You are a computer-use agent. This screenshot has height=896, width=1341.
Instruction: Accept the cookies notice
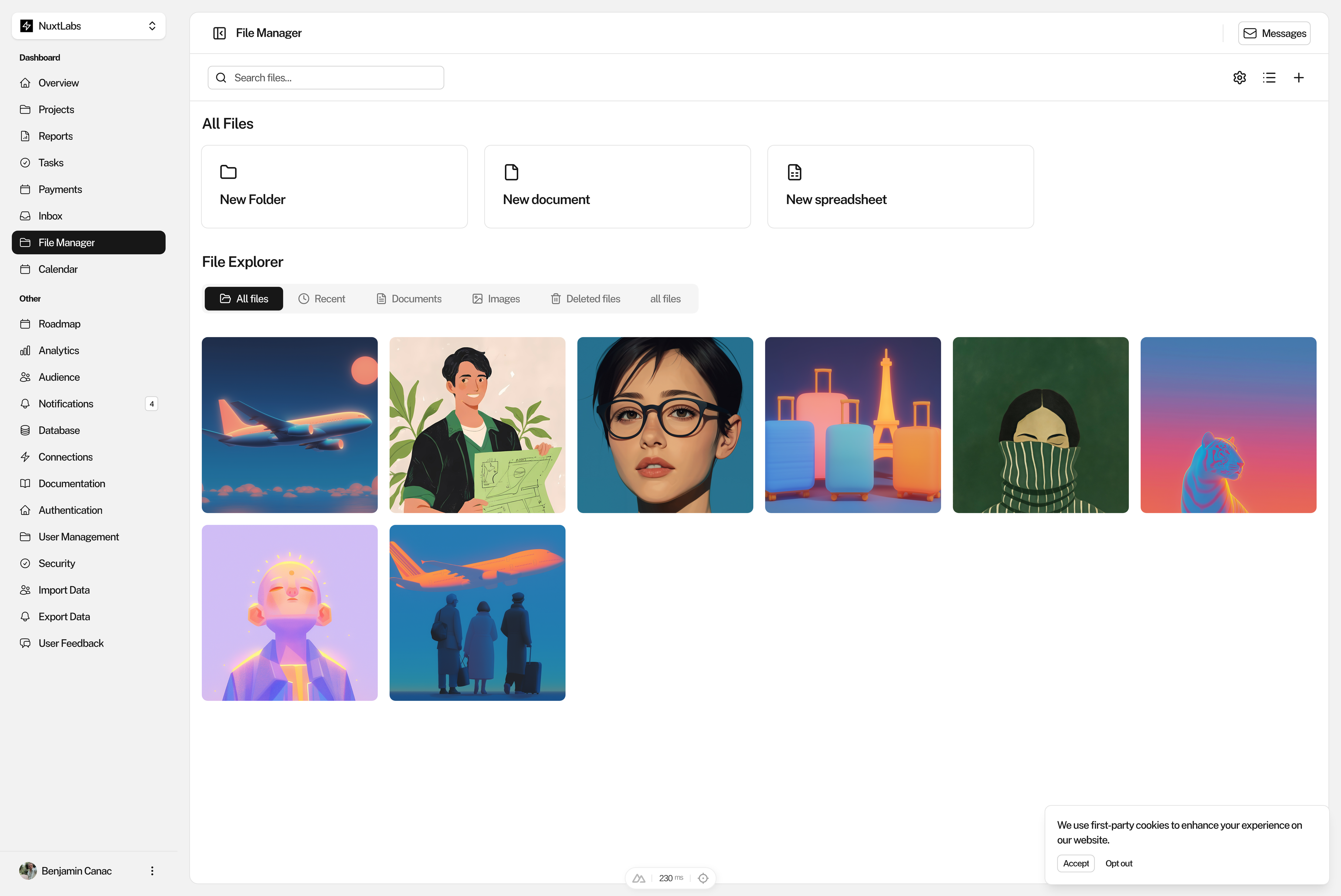click(x=1075, y=863)
